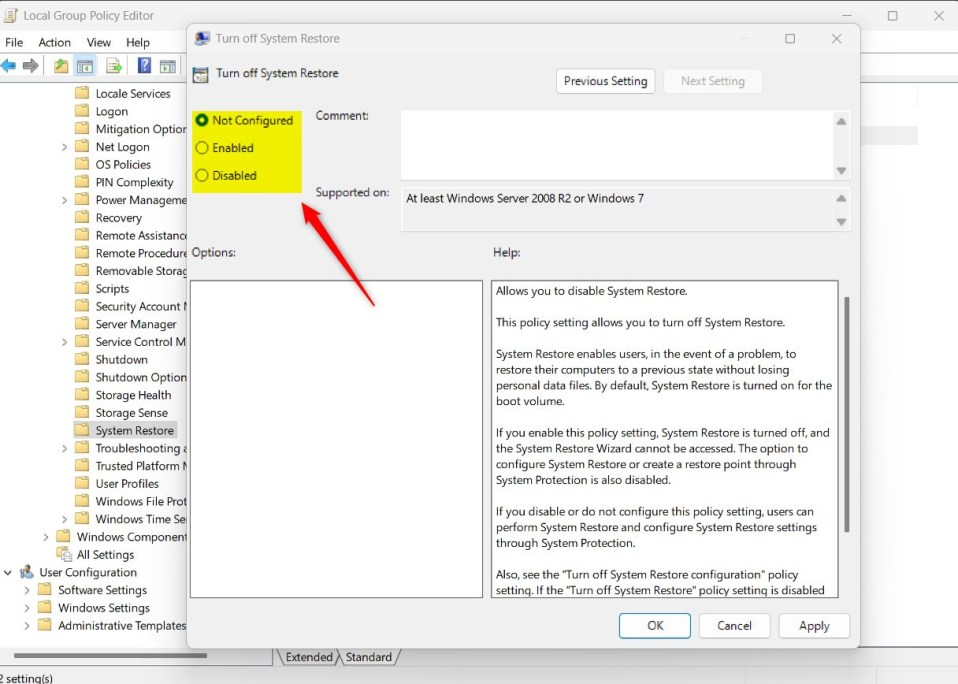Image resolution: width=958 pixels, height=684 pixels.
Task: Click the dialog title bar policy icon
Action: coord(202,38)
